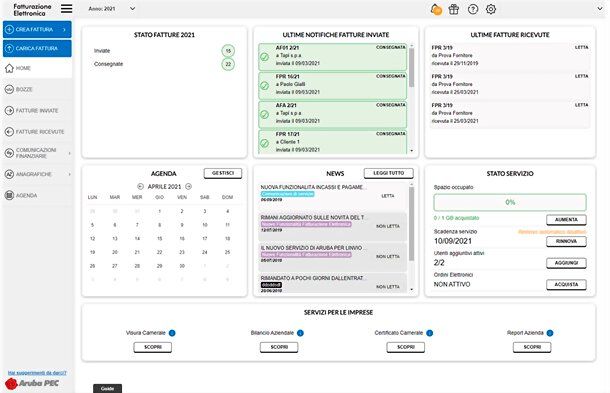The image size is (610, 393).
Task: Click Scopri under Bilancio Aziendale
Action: pyautogui.click(x=279, y=347)
